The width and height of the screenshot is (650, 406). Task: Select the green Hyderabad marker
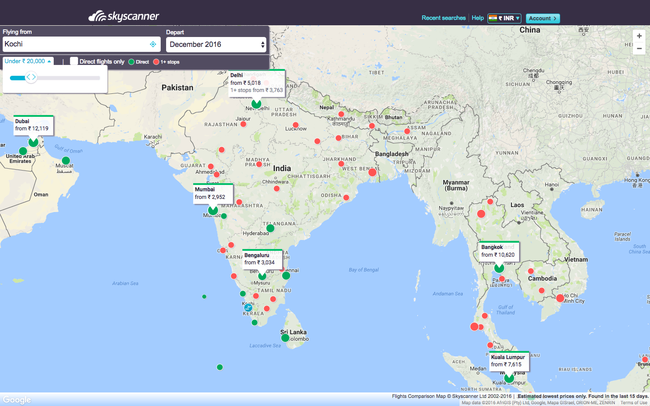270,228
